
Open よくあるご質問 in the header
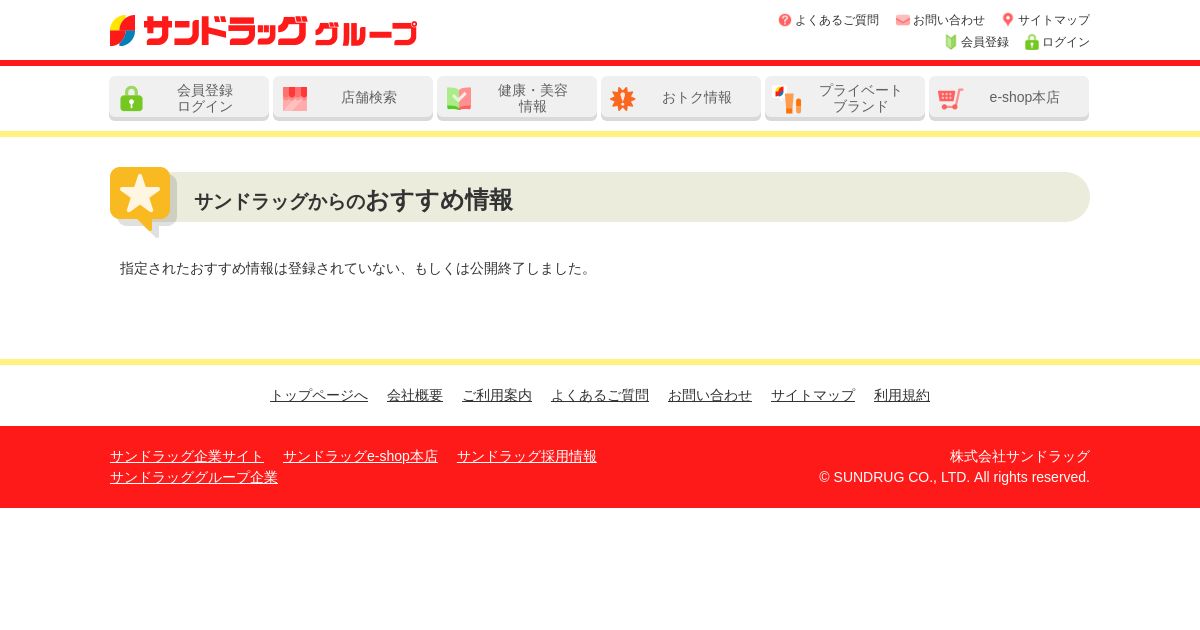837,20
